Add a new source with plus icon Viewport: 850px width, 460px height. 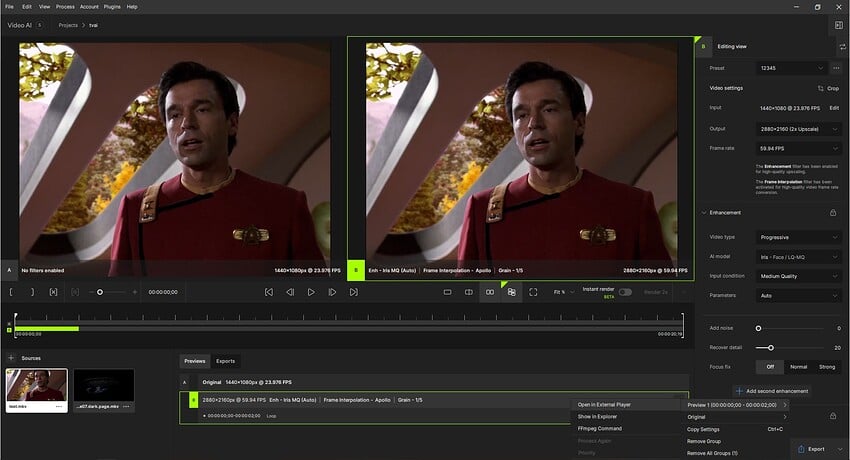pyautogui.click(x=11, y=358)
